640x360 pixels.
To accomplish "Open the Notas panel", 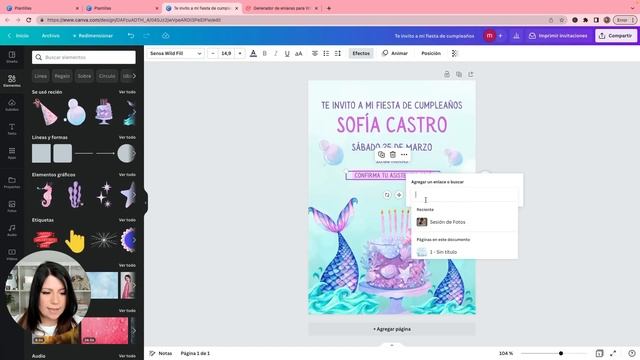I will coord(161,353).
